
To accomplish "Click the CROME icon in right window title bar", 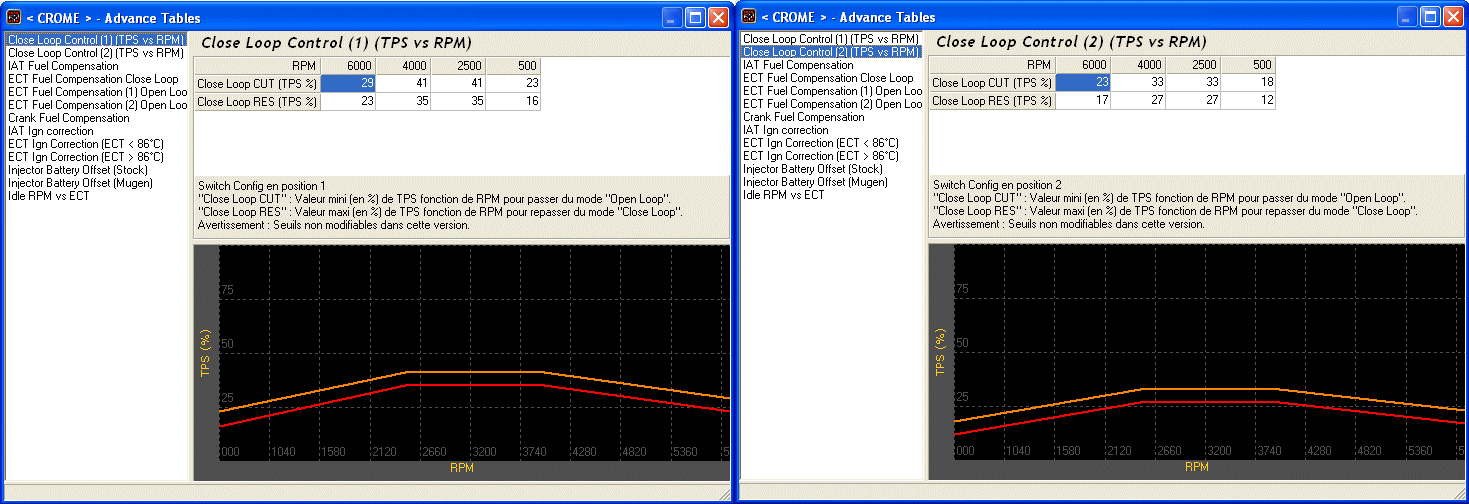I will [x=749, y=16].
